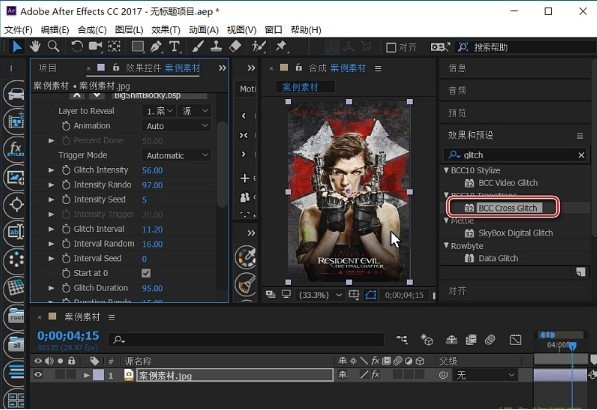
Task: Click the car sidebar icon
Action: coord(16,93)
